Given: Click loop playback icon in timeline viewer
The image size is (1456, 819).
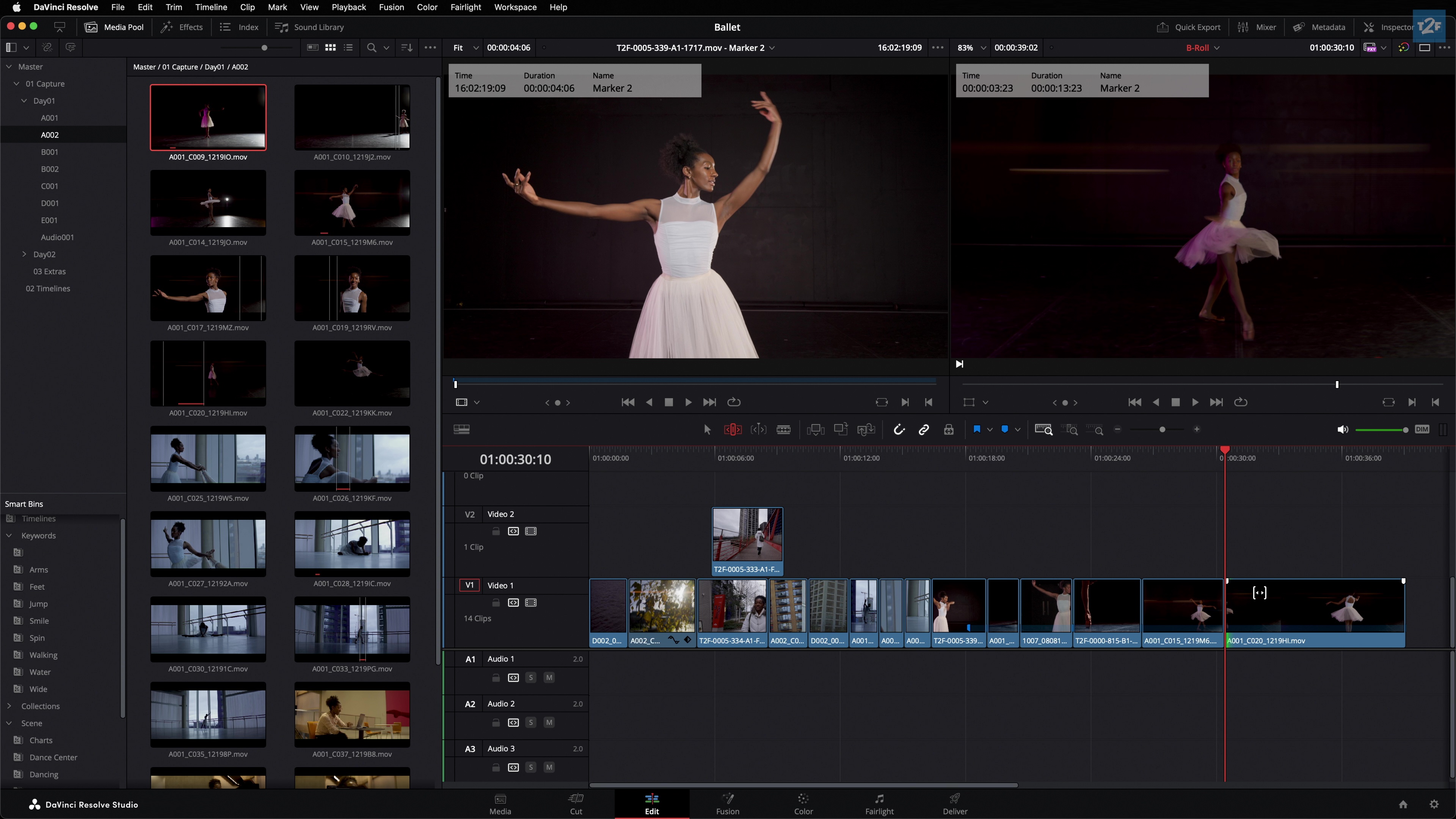Looking at the screenshot, I should tap(1240, 402).
